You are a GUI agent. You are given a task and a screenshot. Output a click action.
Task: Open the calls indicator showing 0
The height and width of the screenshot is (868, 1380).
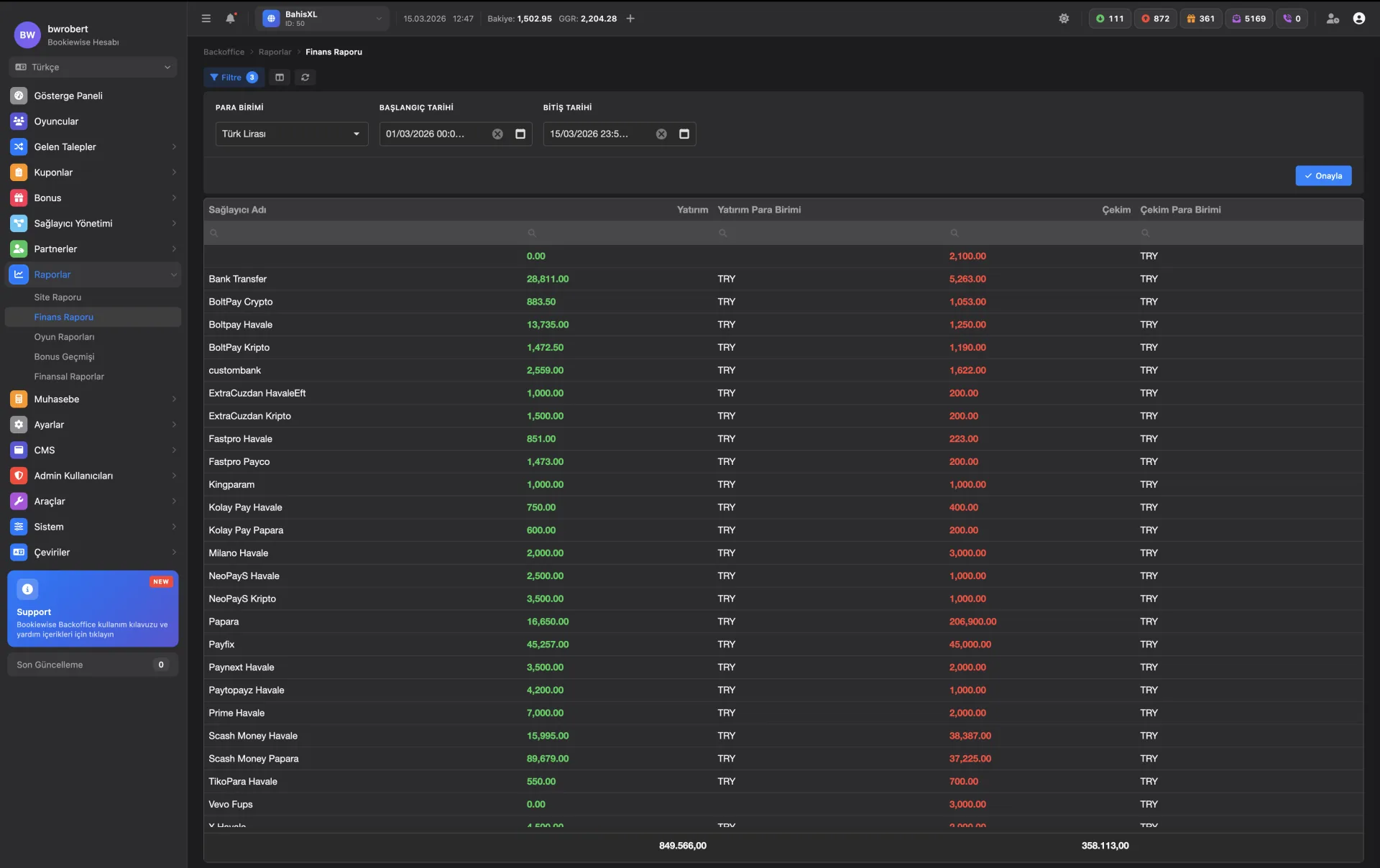coord(1292,19)
